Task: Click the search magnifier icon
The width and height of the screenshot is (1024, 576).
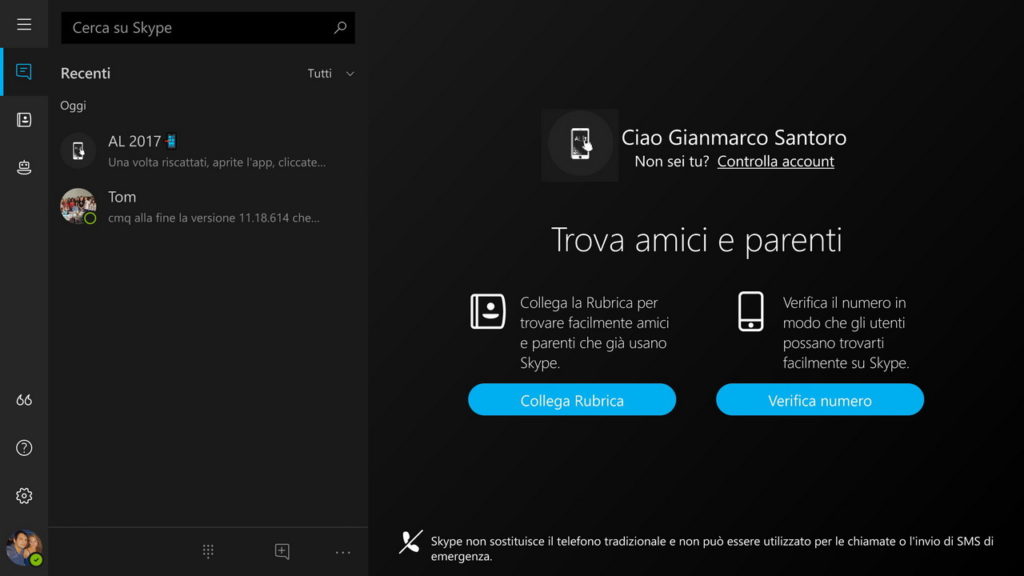Action: [x=340, y=27]
